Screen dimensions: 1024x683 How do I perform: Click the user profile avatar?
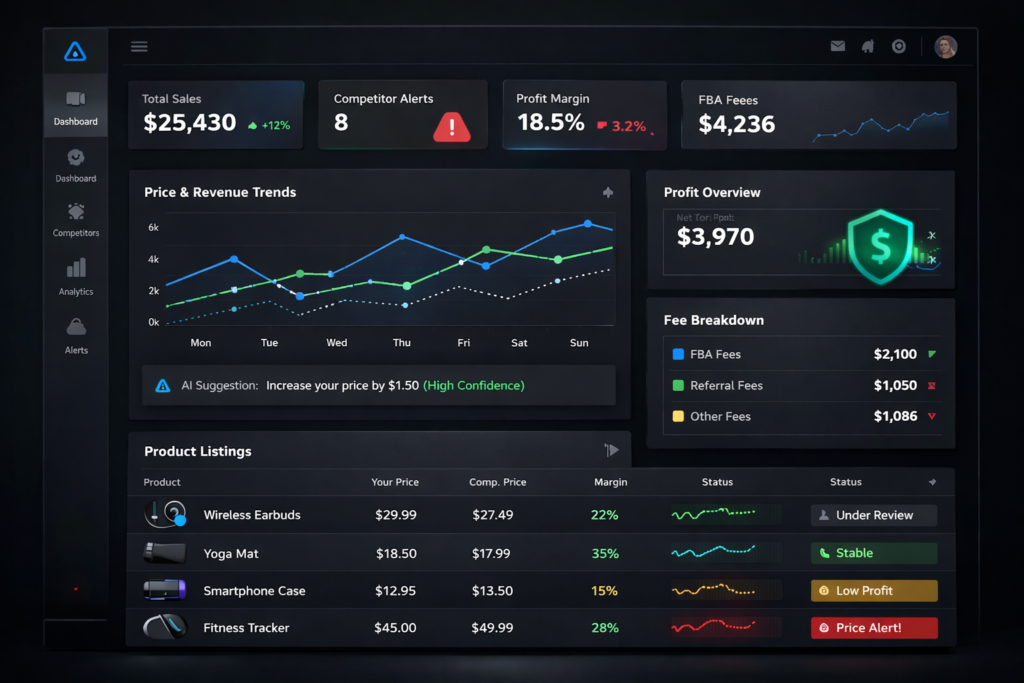click(x=945, y=46)
